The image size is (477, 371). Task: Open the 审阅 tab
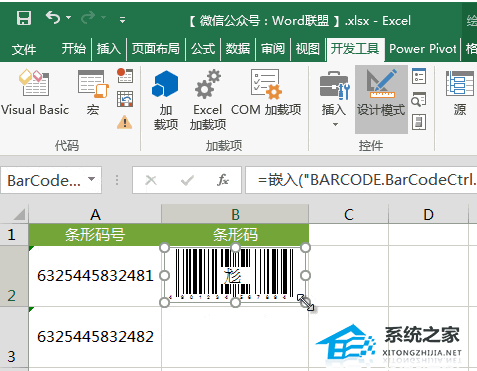[273, 49]
